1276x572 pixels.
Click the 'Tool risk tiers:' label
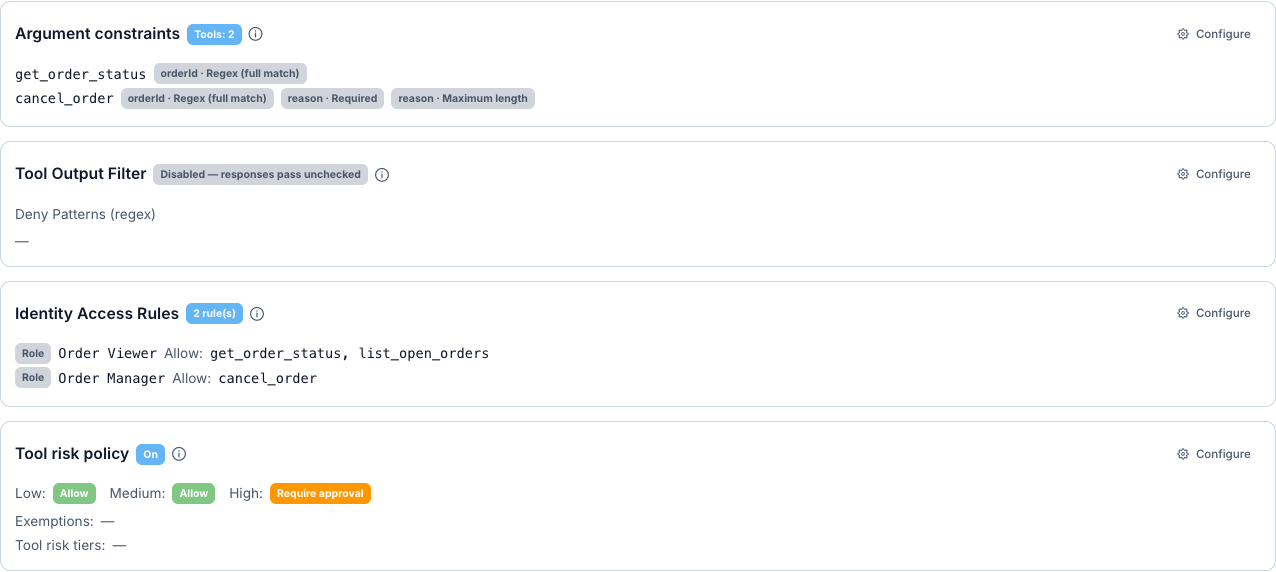[x=60, y=545]
